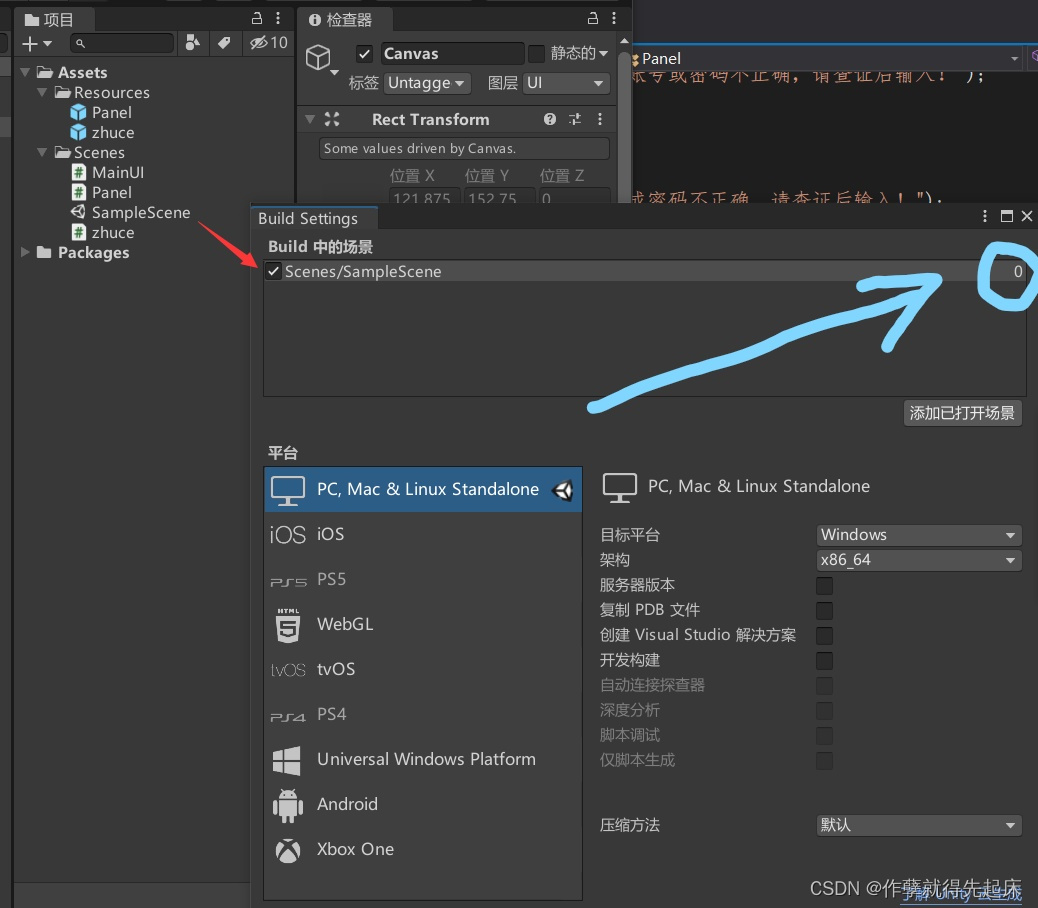Open Project panel three-dot menu
1038x908 pixels.
[x=278, y=19]
